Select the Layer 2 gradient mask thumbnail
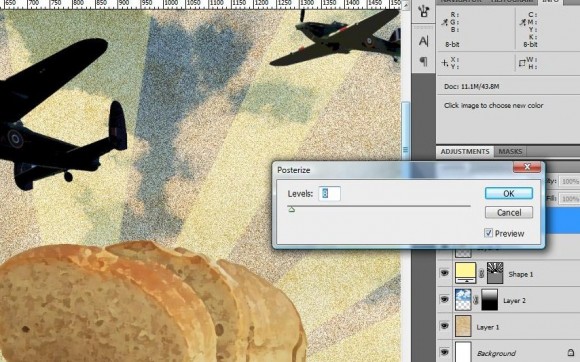The image size is (580, 362). coord(489,300)
